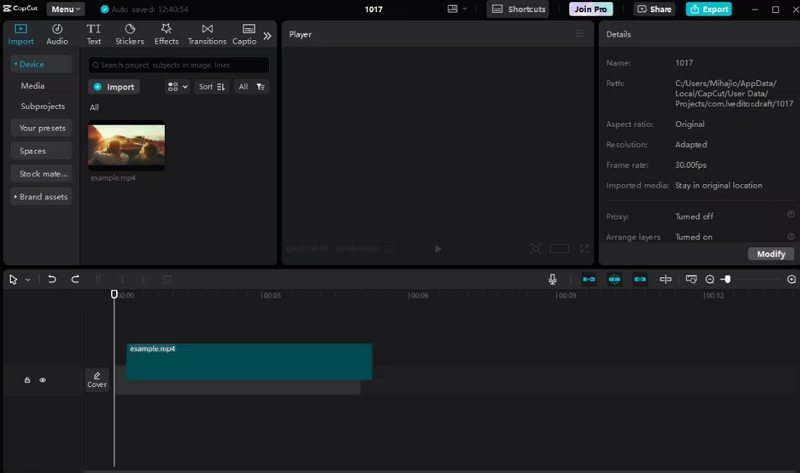Open the Stickers tab
This screenshot has width=800, height=473.
(130, 35)
